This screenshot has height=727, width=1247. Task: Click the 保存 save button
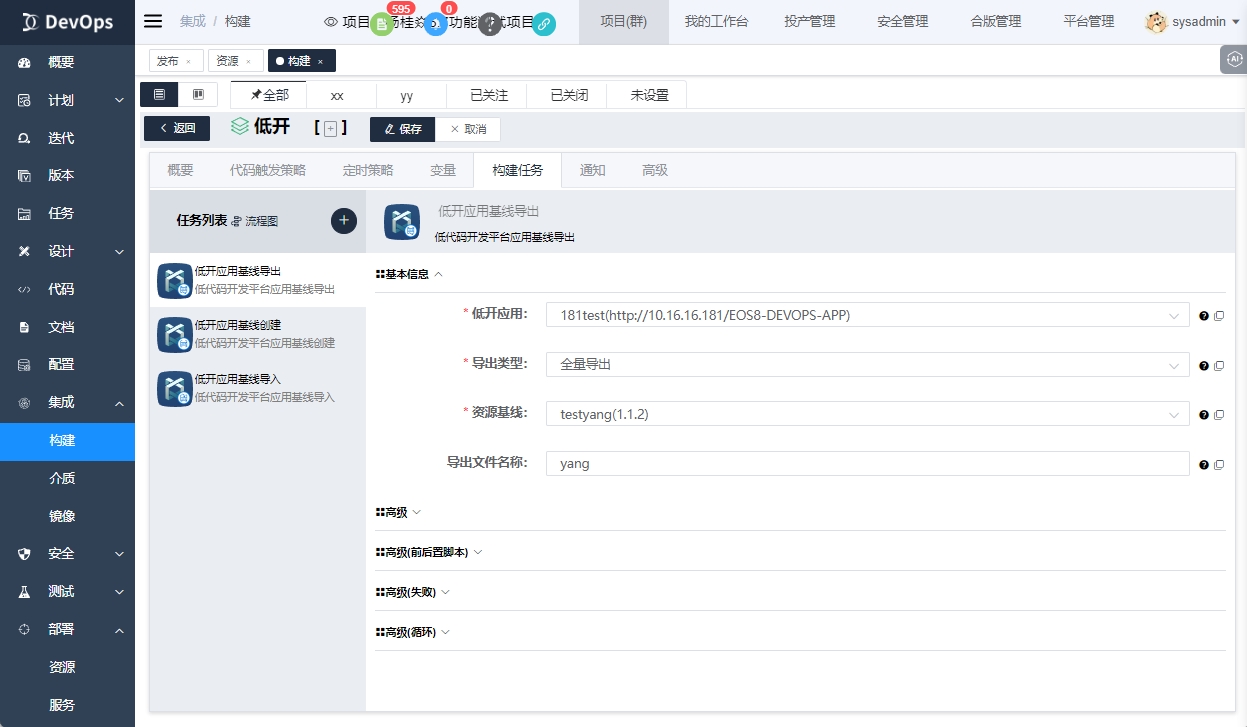tap(403, 129)
